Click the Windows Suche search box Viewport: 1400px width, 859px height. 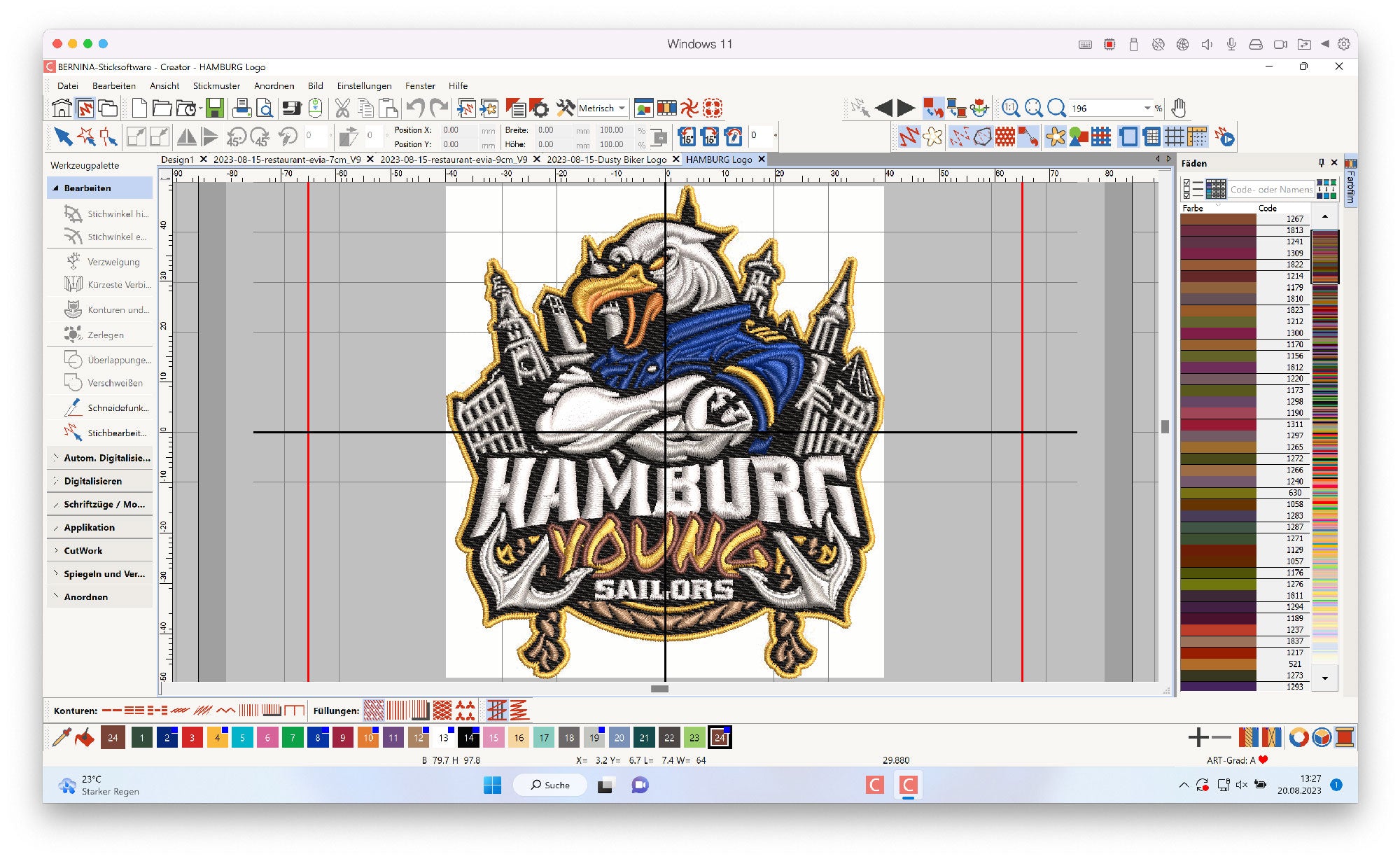[550, 785]
